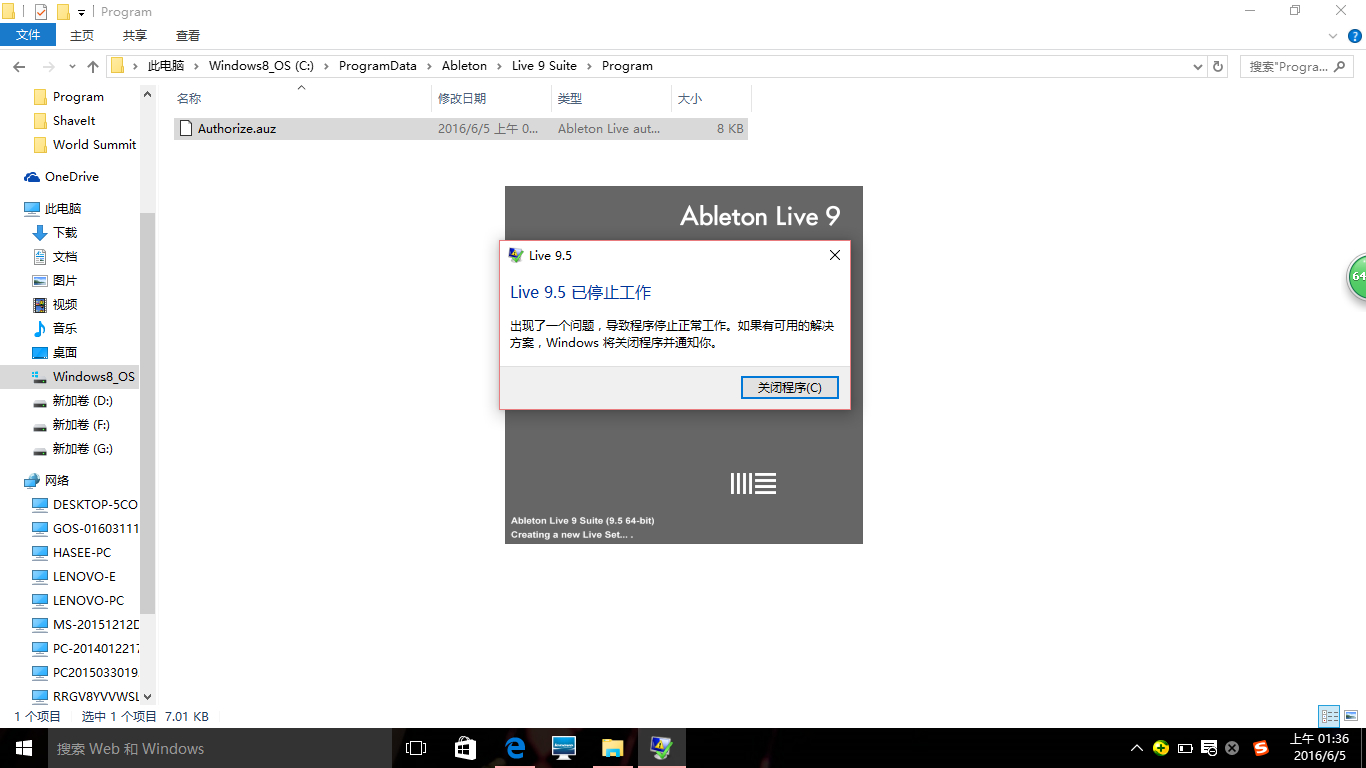Click the Sogou input method tray icon
The image size is (1366, 768).
tap(1260, 748)
